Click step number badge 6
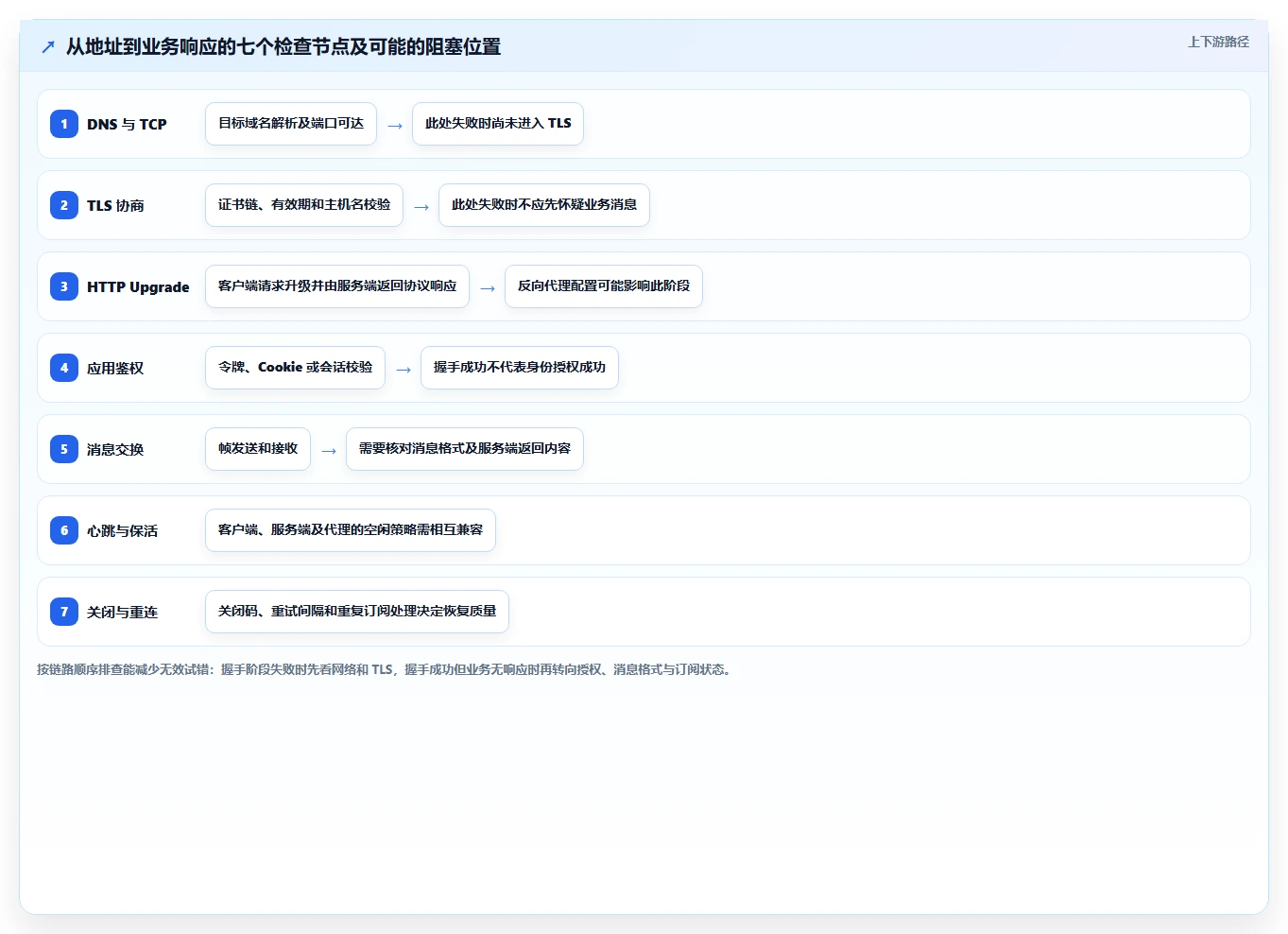 (64, 530)
